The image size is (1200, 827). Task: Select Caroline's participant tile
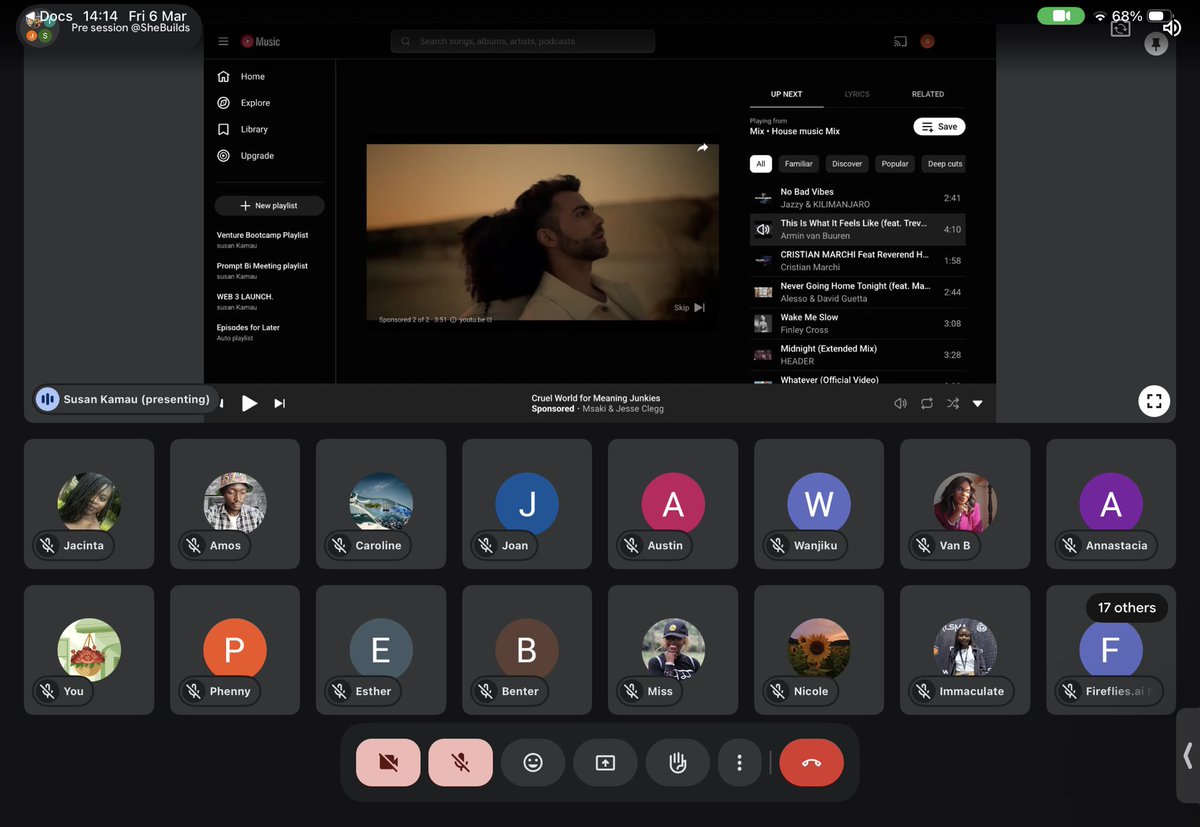[381, 504]
